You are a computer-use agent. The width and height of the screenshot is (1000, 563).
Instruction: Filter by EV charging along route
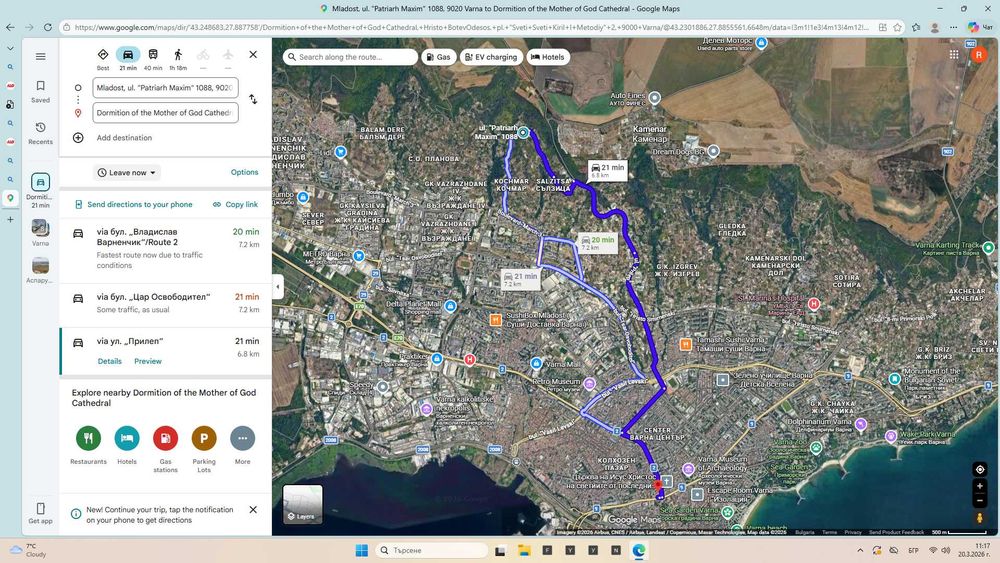click(491, 57)
